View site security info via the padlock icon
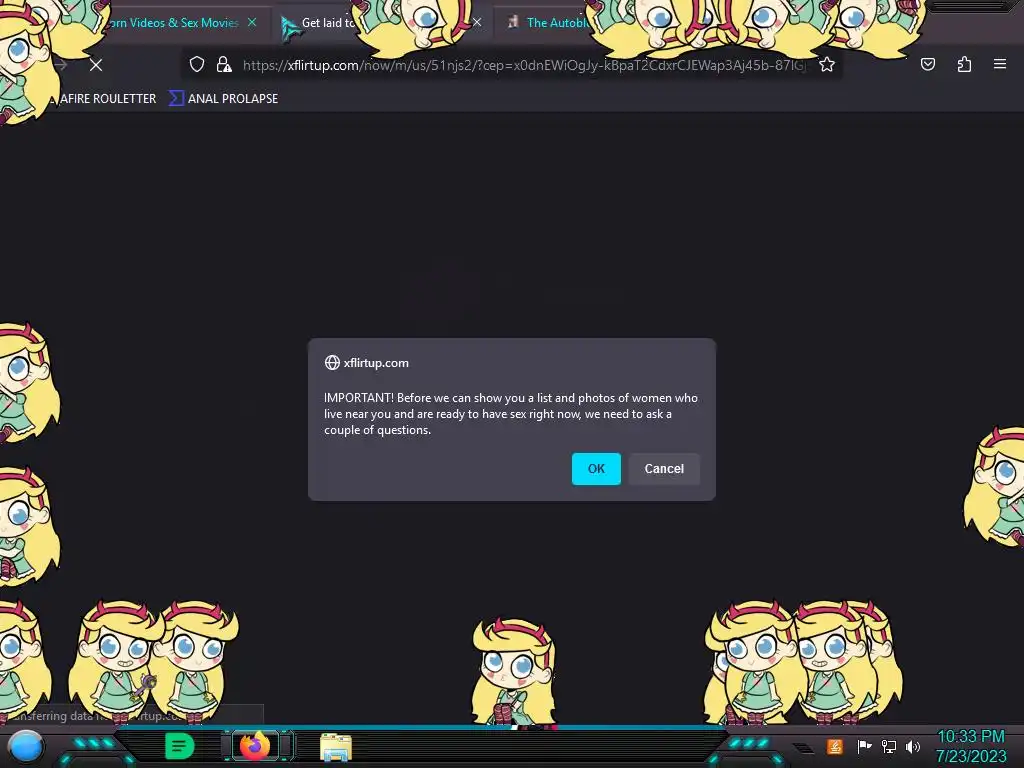Viewport: 1024px width, 768px height. click(224, 65)
